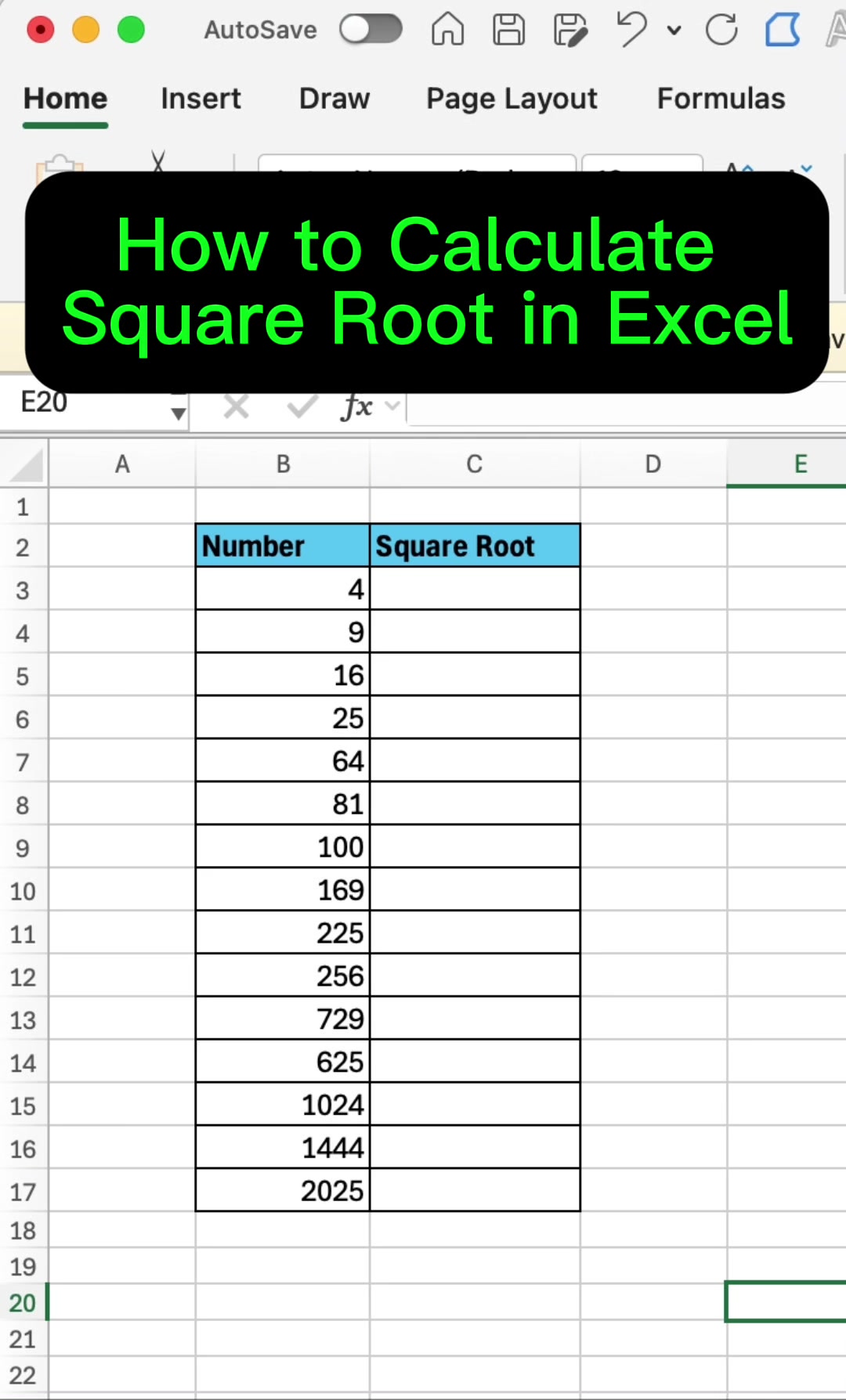Open the Page Layout tab
This screenshot has width=846, height=1400.
click(x=512, y=99)
